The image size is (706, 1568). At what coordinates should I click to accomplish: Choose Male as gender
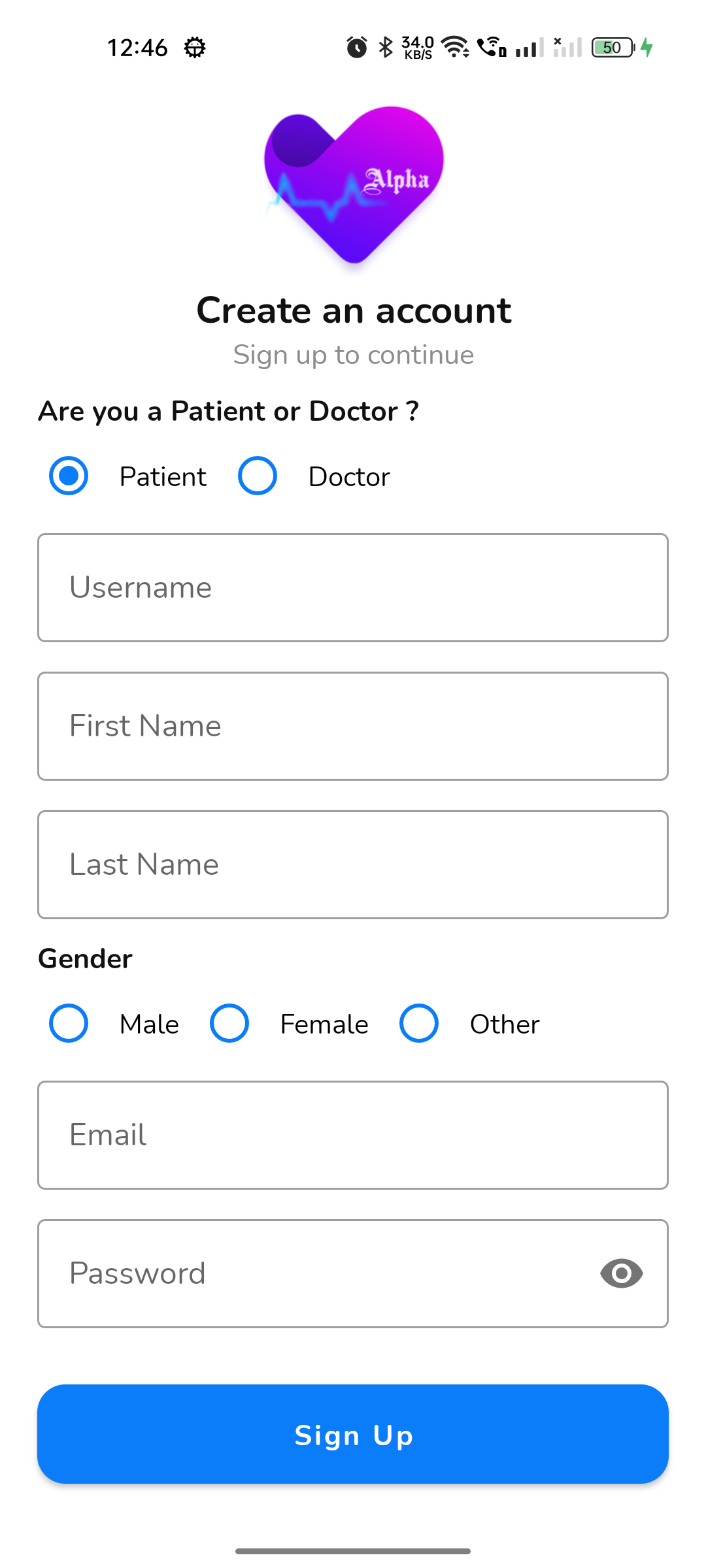pyautogui.click(x=69, y=1024)
